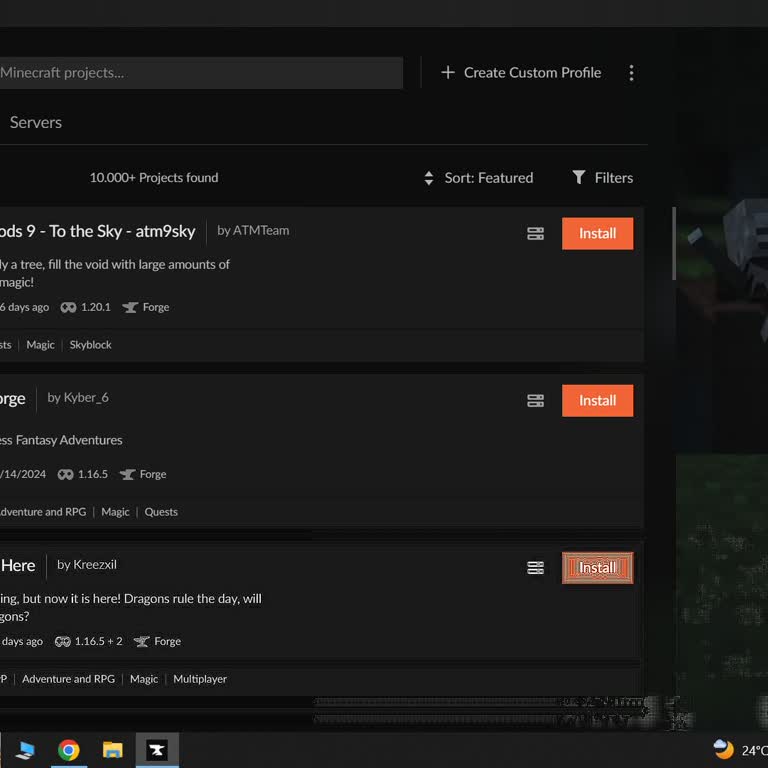Click the Skyblock category tag
Viewport: 768px width, 768px height.
pyautogui.click(x=91, y=345)
